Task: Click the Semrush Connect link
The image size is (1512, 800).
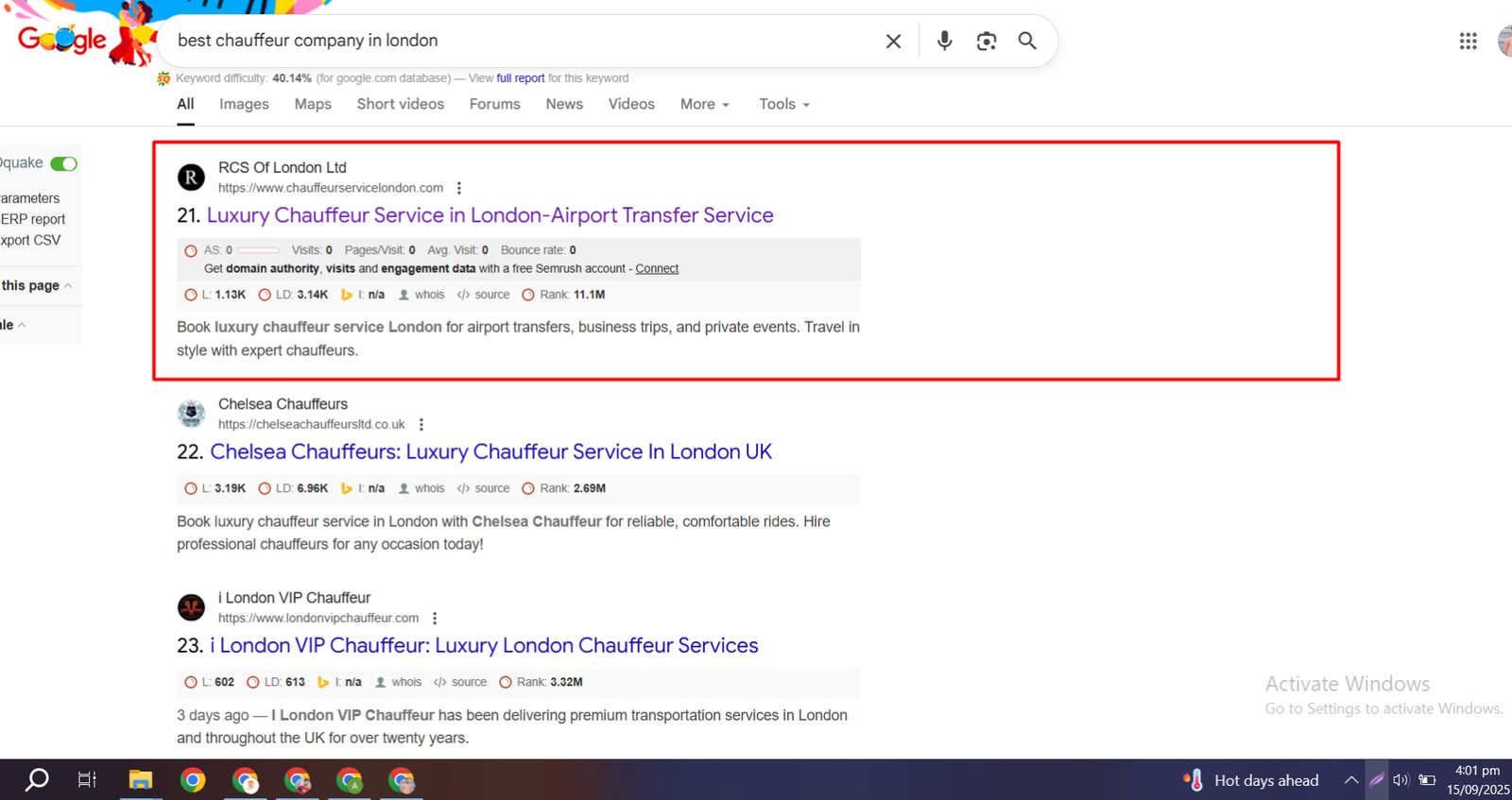Action: pos(657,268)
